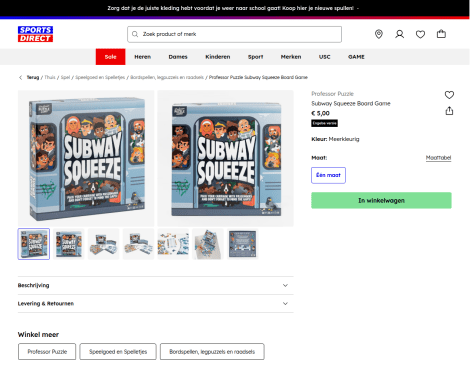Focus the 'Zoek product of merk' search field

coord(234,34)
